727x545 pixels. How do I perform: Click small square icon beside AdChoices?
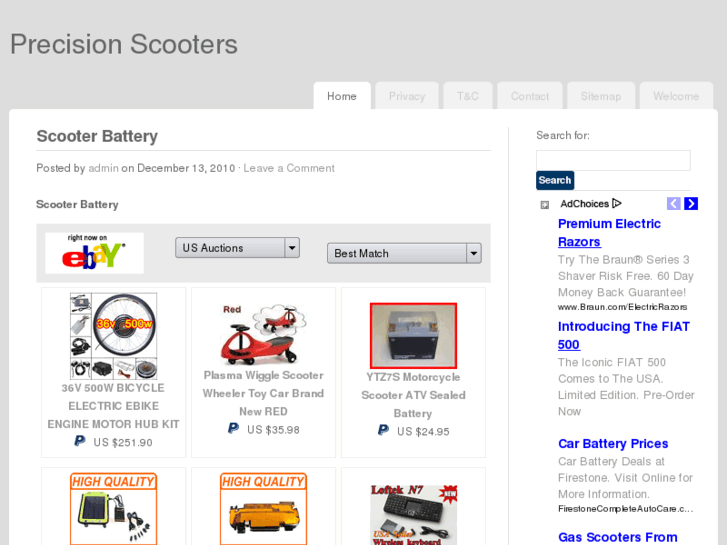(x=545, y=205)
